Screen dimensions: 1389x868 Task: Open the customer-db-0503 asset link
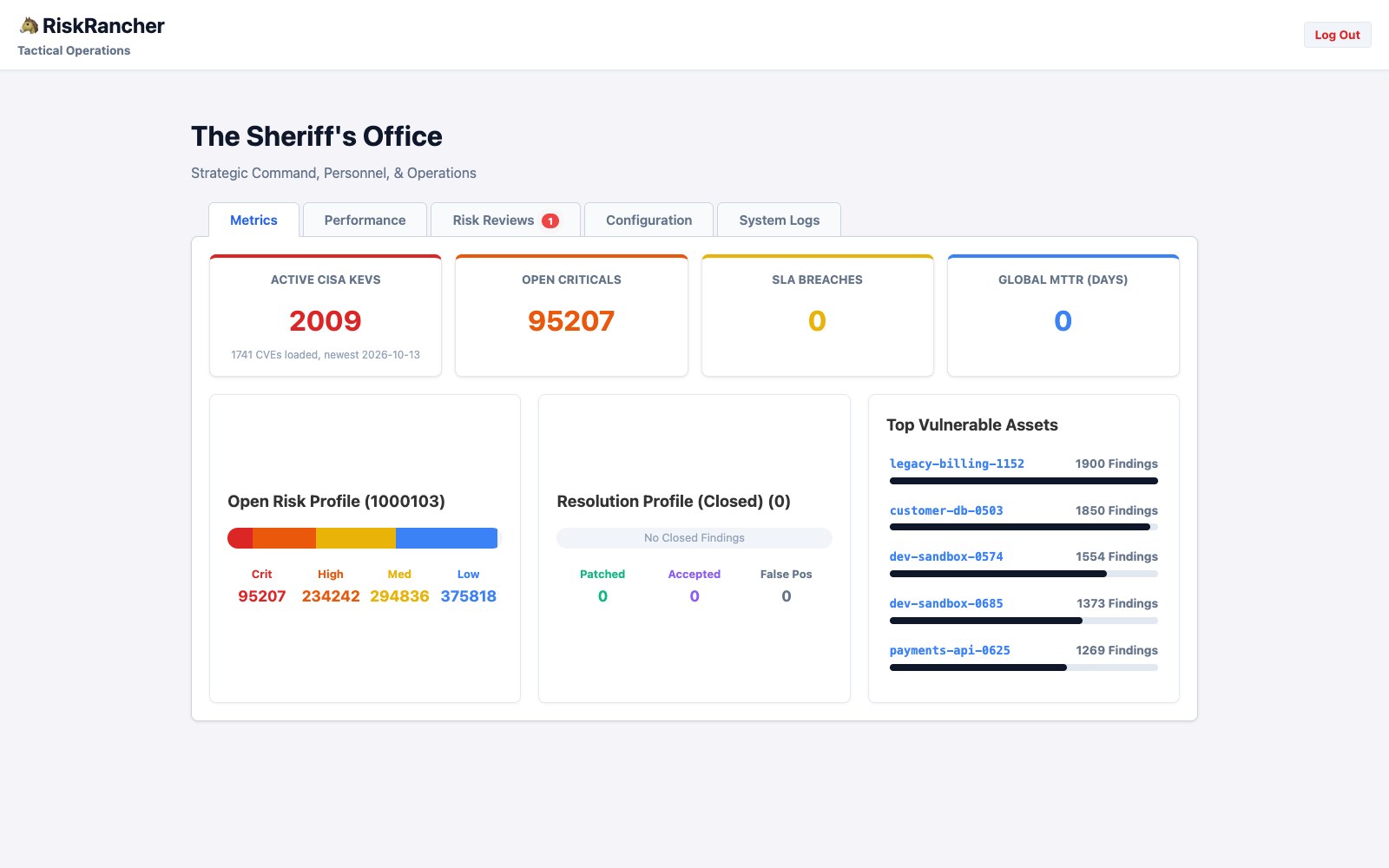(x=946, y=510)
